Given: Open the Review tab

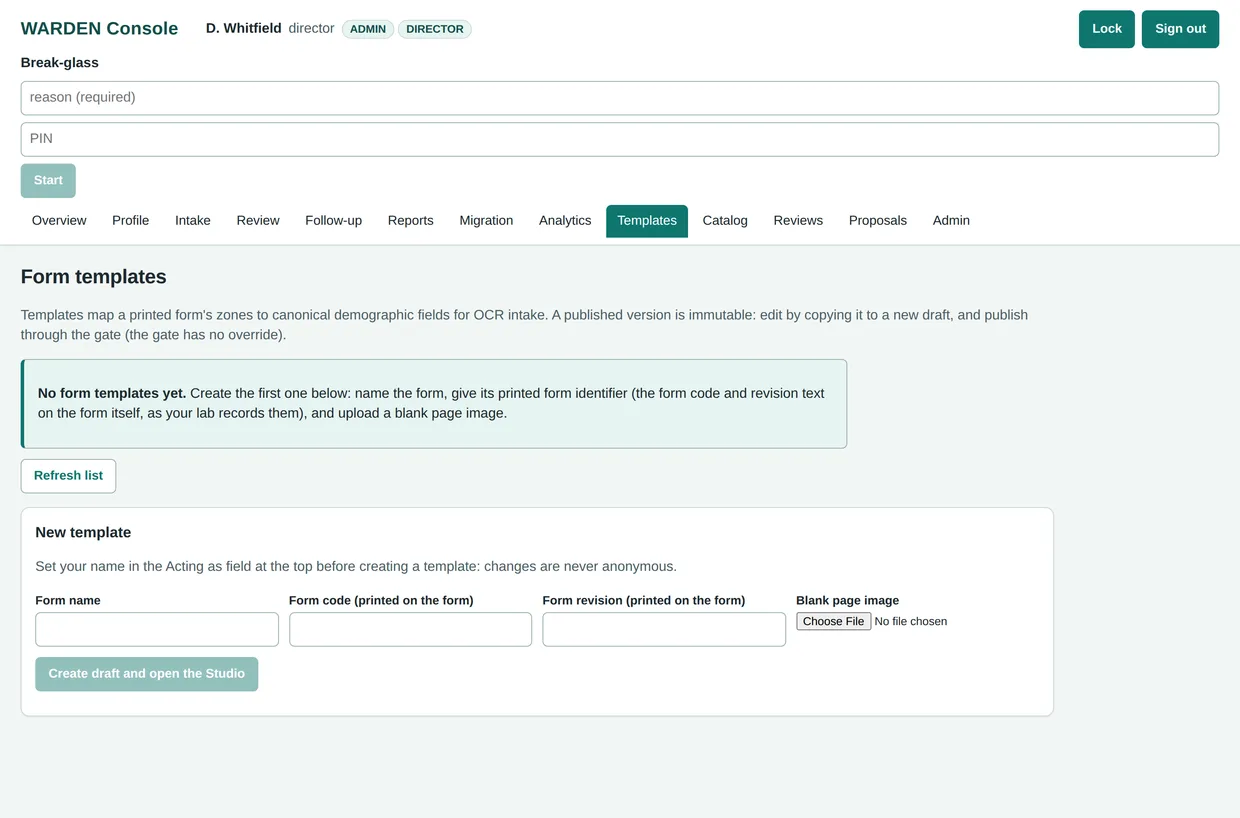Looking at the screenshot, I should tap(258, 221).
